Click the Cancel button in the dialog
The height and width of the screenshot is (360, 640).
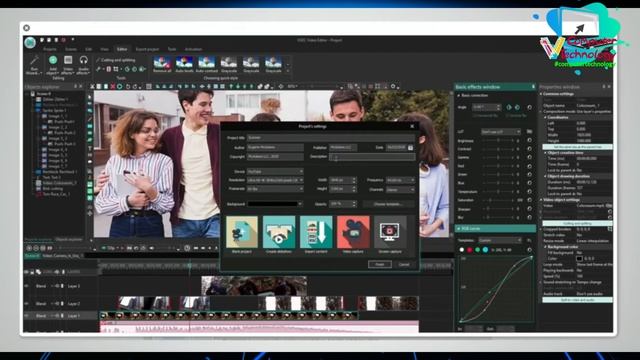pos(404,264)
